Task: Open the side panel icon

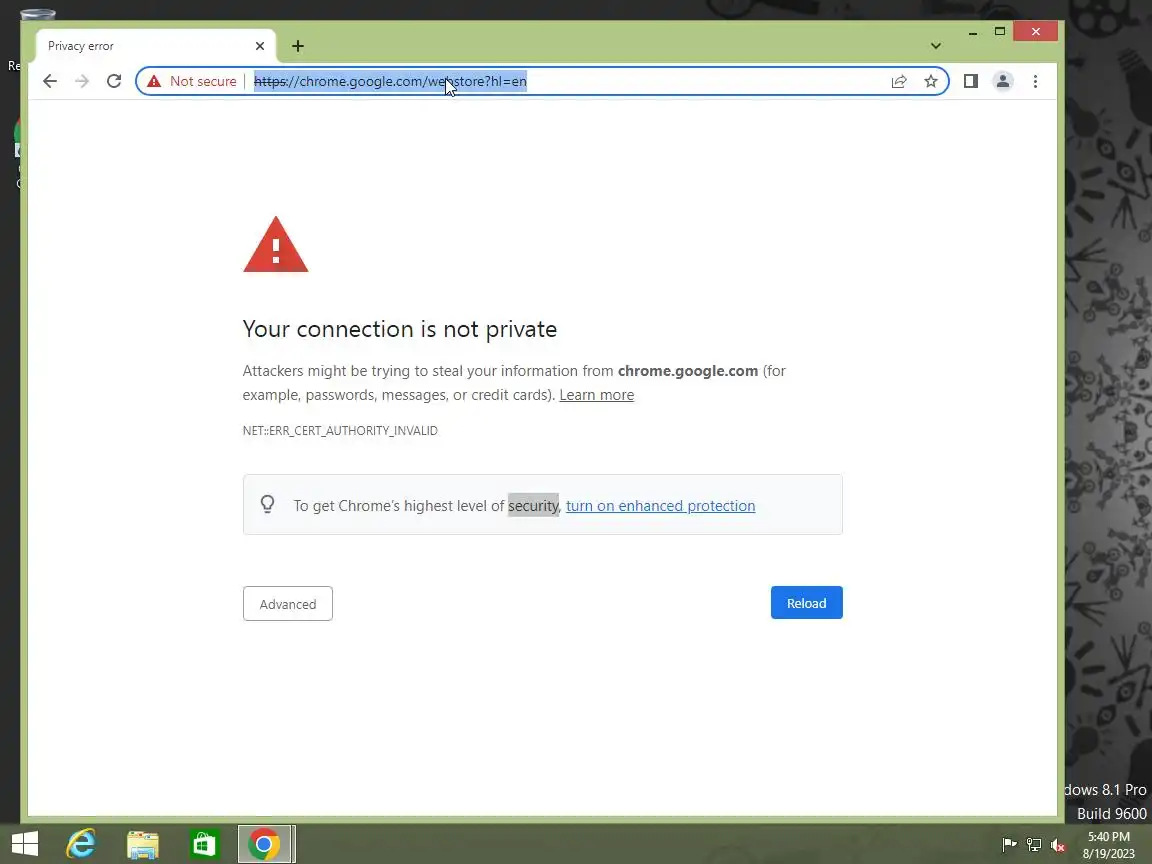Action: point(971,81)
